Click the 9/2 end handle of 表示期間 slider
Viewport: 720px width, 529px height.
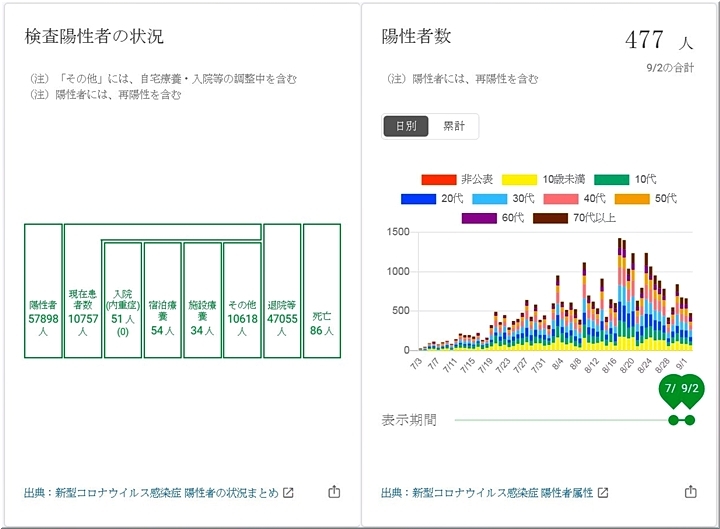689,420
